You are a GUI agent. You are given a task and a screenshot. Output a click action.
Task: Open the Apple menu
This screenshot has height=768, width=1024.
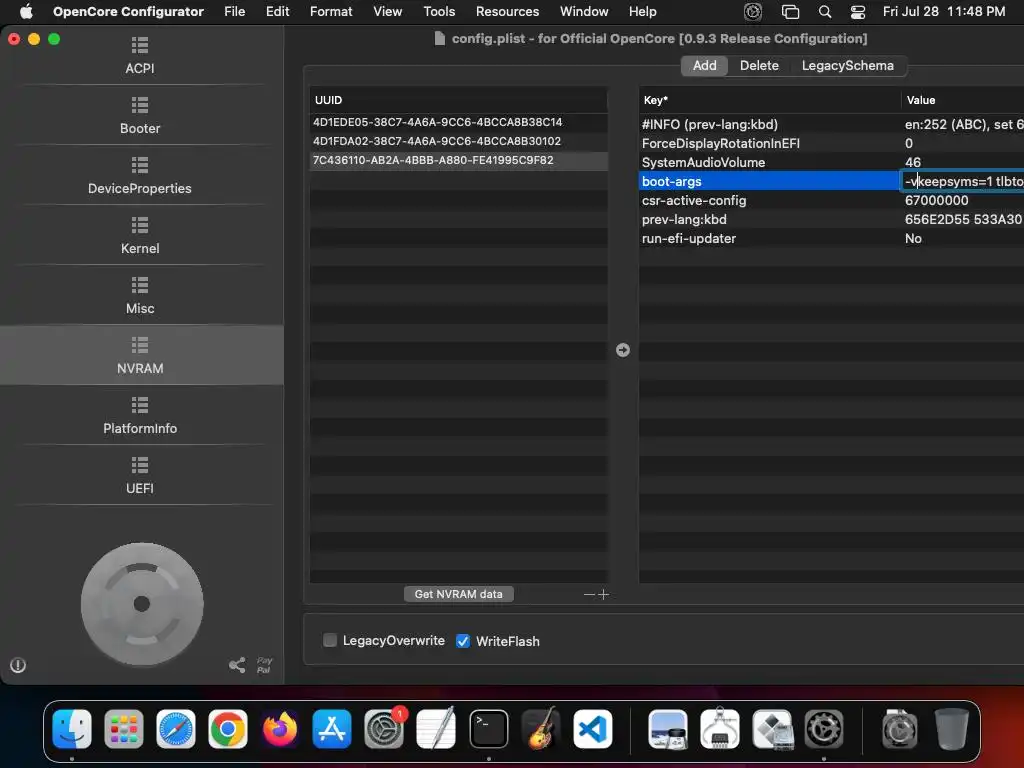pos(26,12)
